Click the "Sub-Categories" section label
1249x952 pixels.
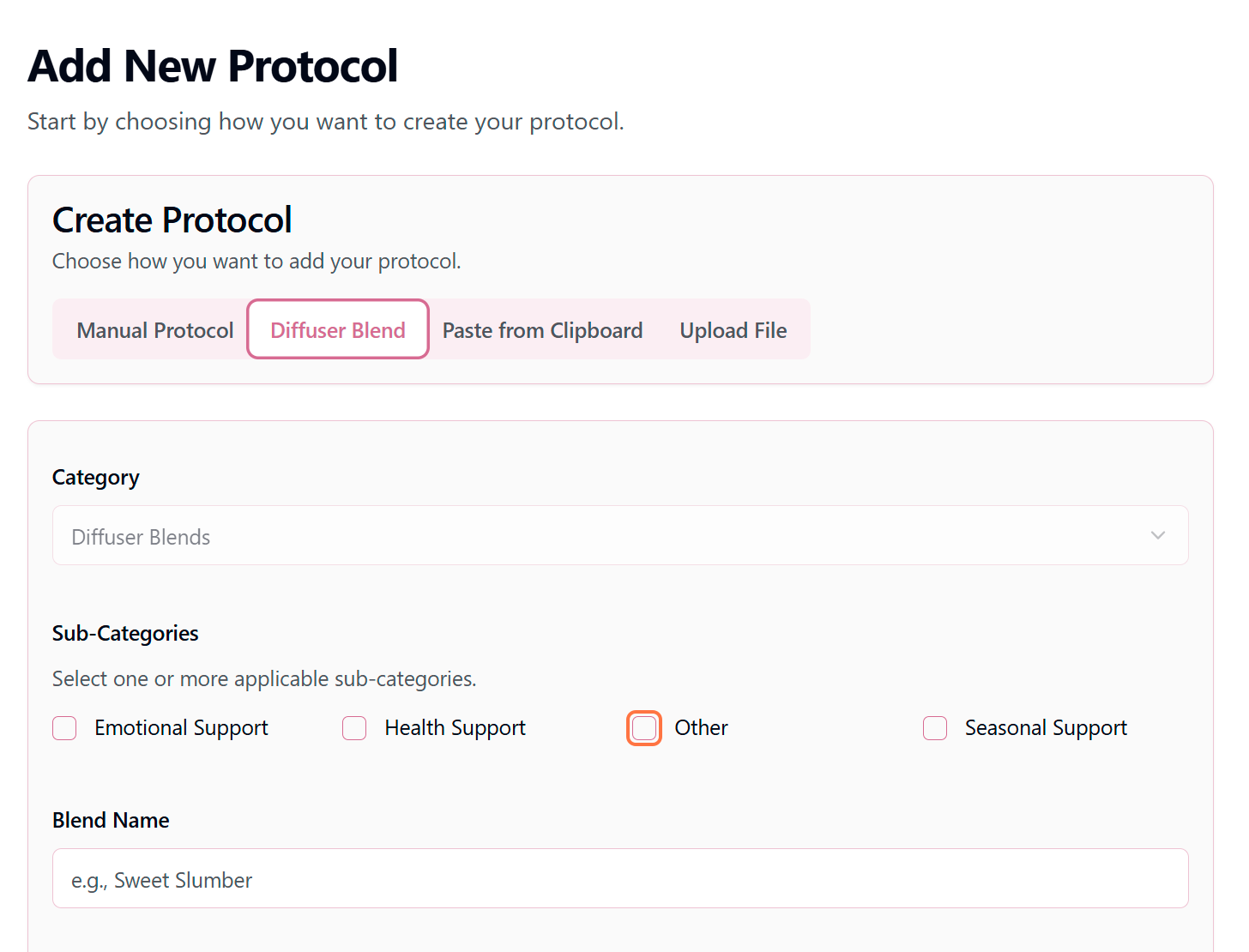125,634
